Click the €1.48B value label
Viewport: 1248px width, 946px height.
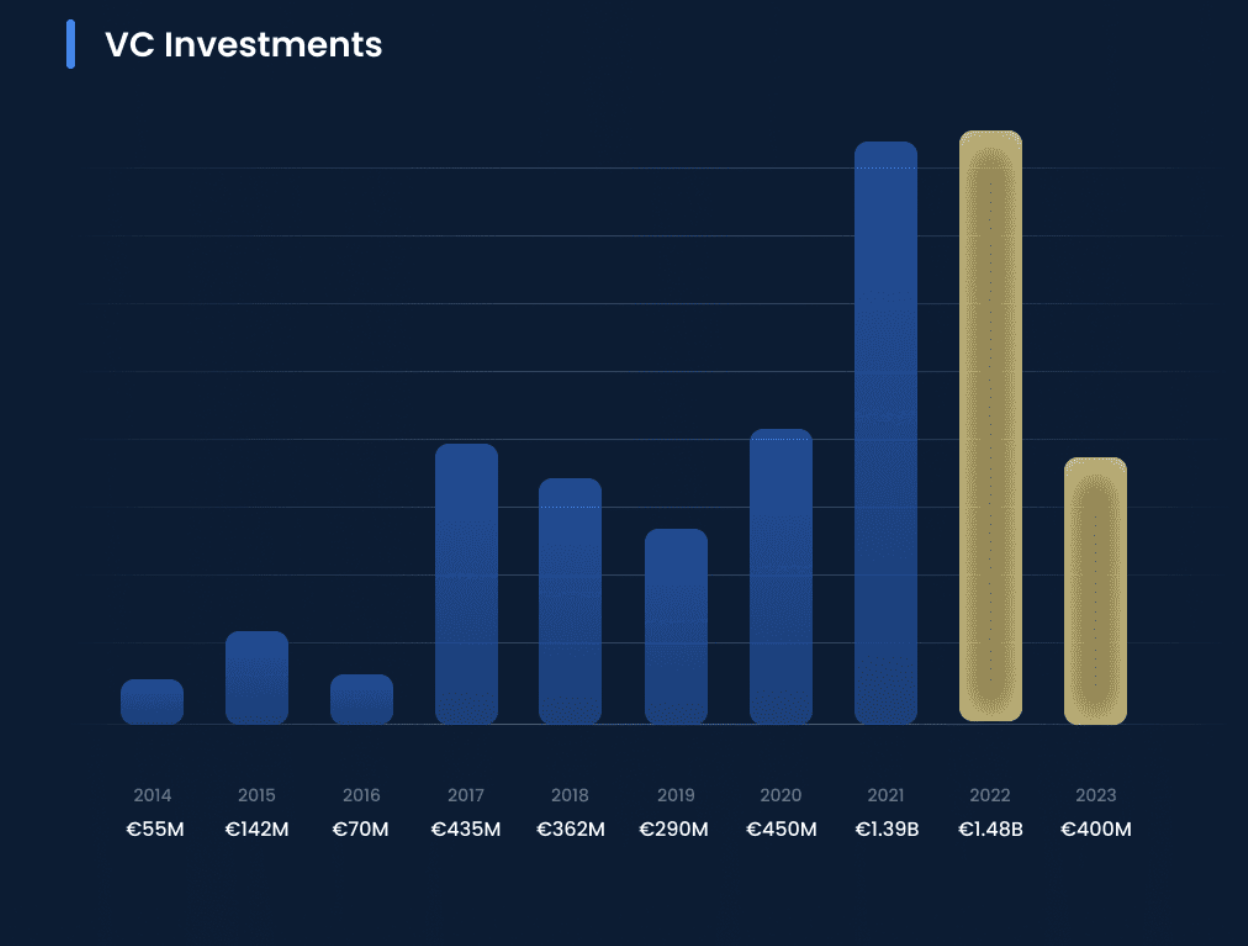[990, 830]
